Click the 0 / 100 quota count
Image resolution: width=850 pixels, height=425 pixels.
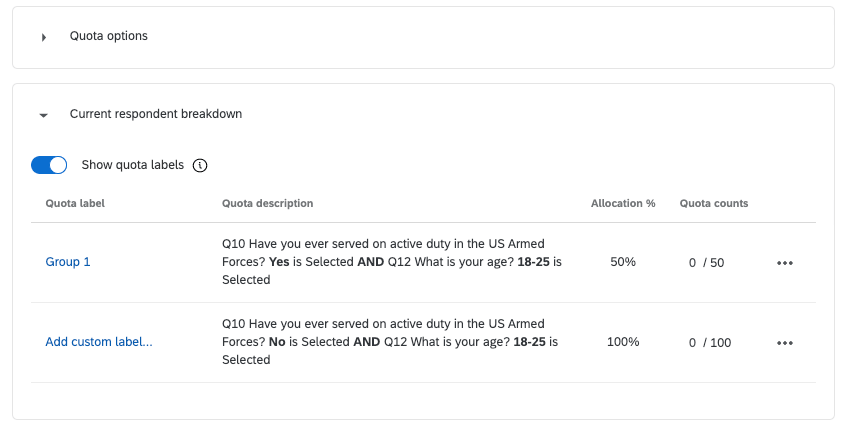click(709, 343)
